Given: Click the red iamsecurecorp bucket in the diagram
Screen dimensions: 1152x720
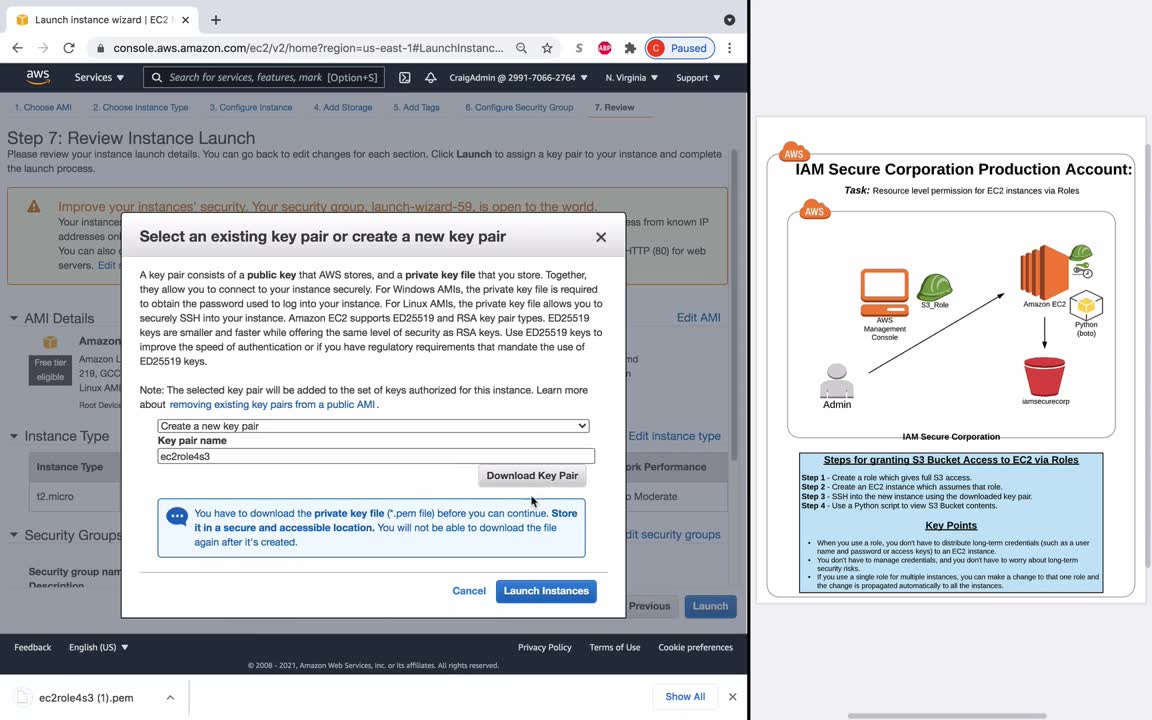Looking at the screenshot, I should click(x=1044, y=376).
